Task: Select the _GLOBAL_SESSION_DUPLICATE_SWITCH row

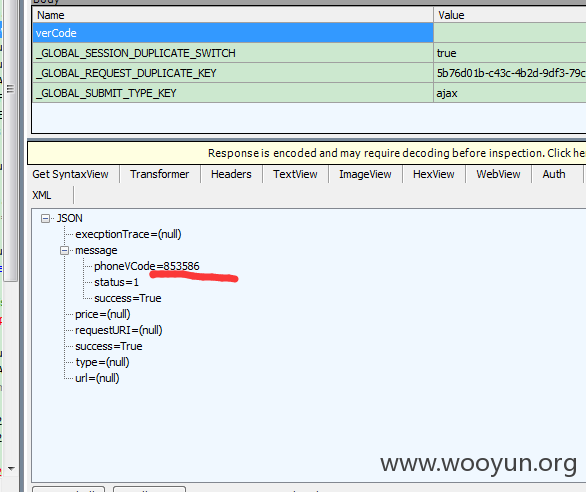Action: click(x=309, y=53)
